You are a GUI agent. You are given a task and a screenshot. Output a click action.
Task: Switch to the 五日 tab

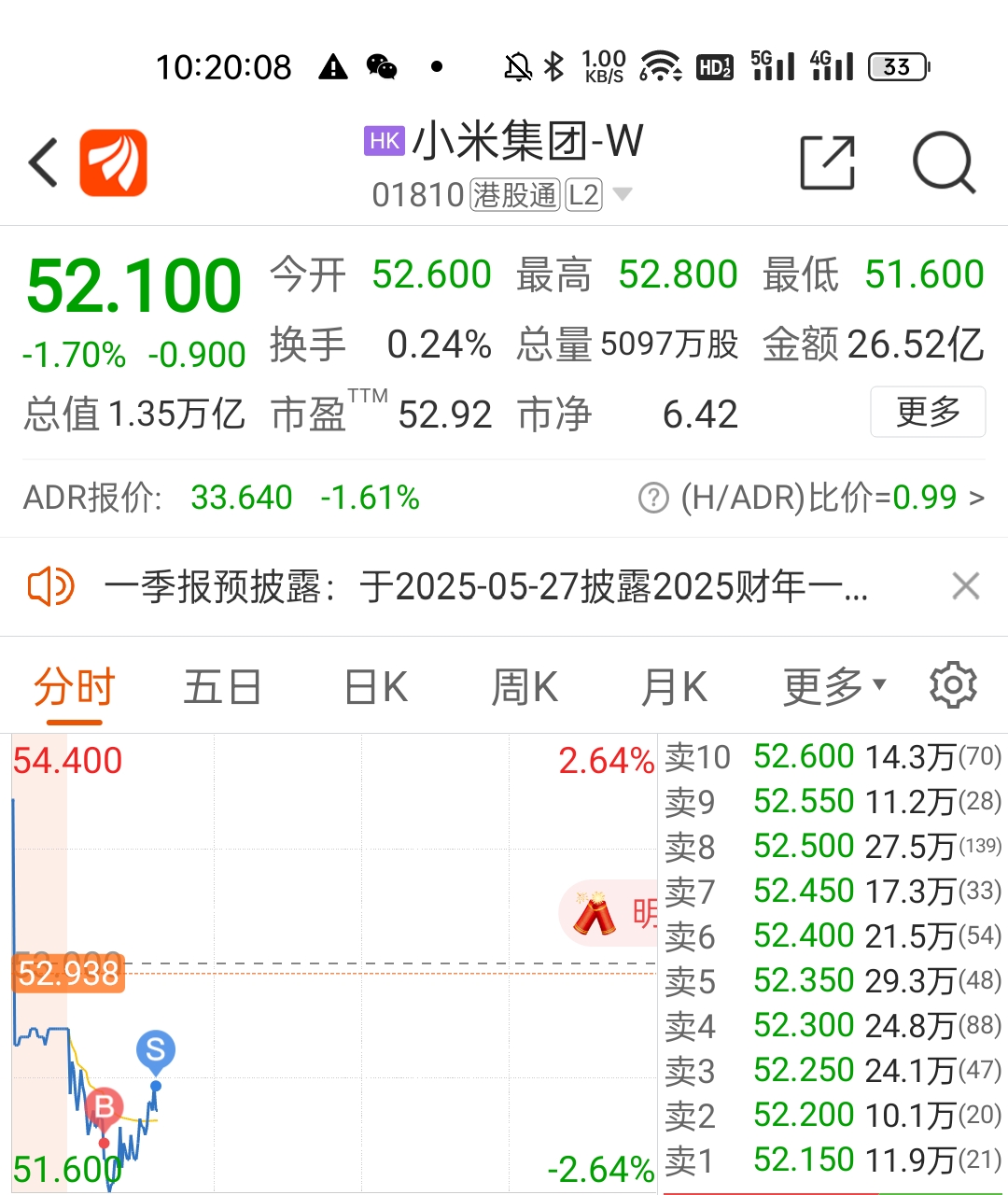click(222, 688)
